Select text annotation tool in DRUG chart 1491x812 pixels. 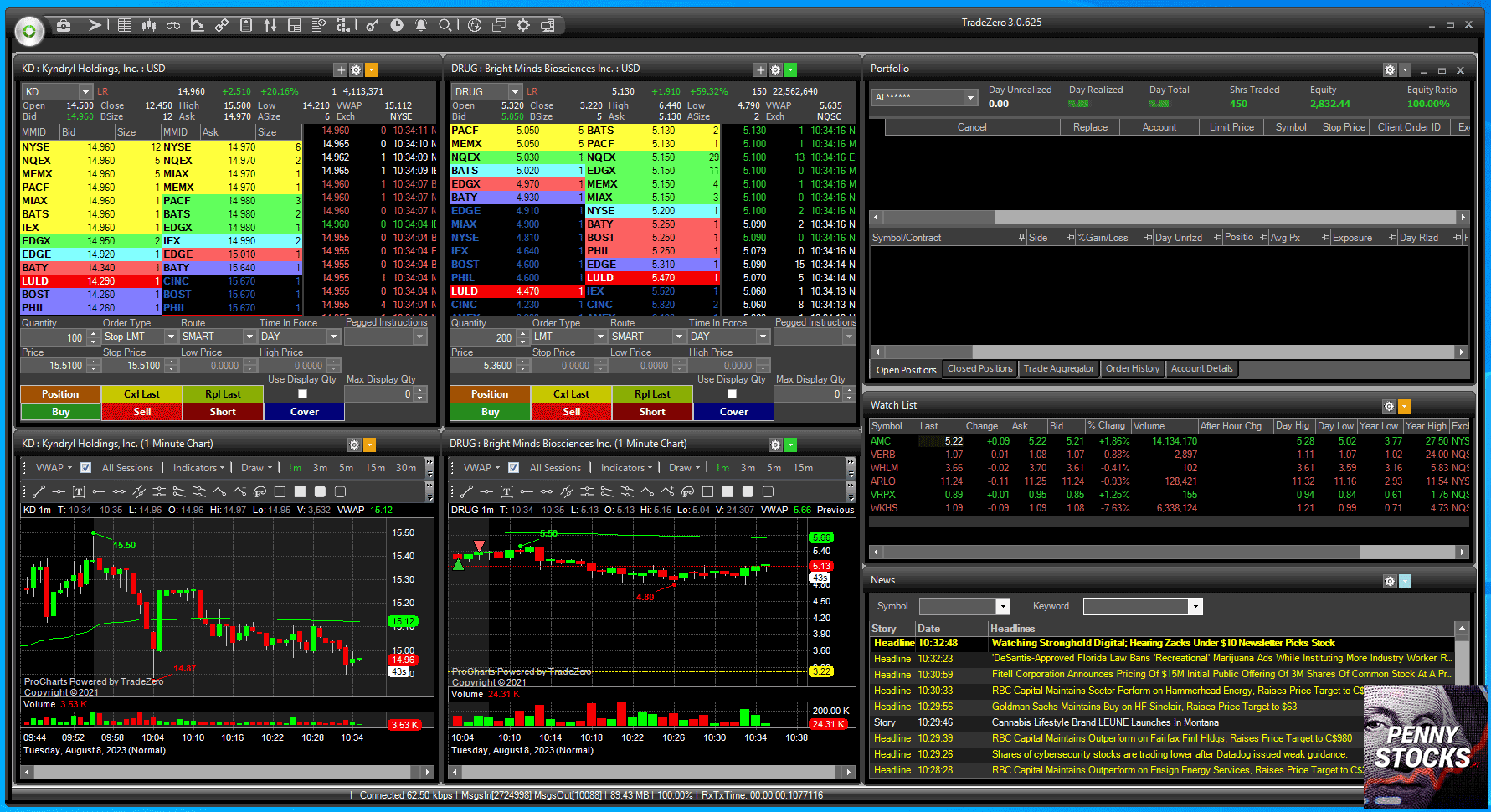pos(506,491)
